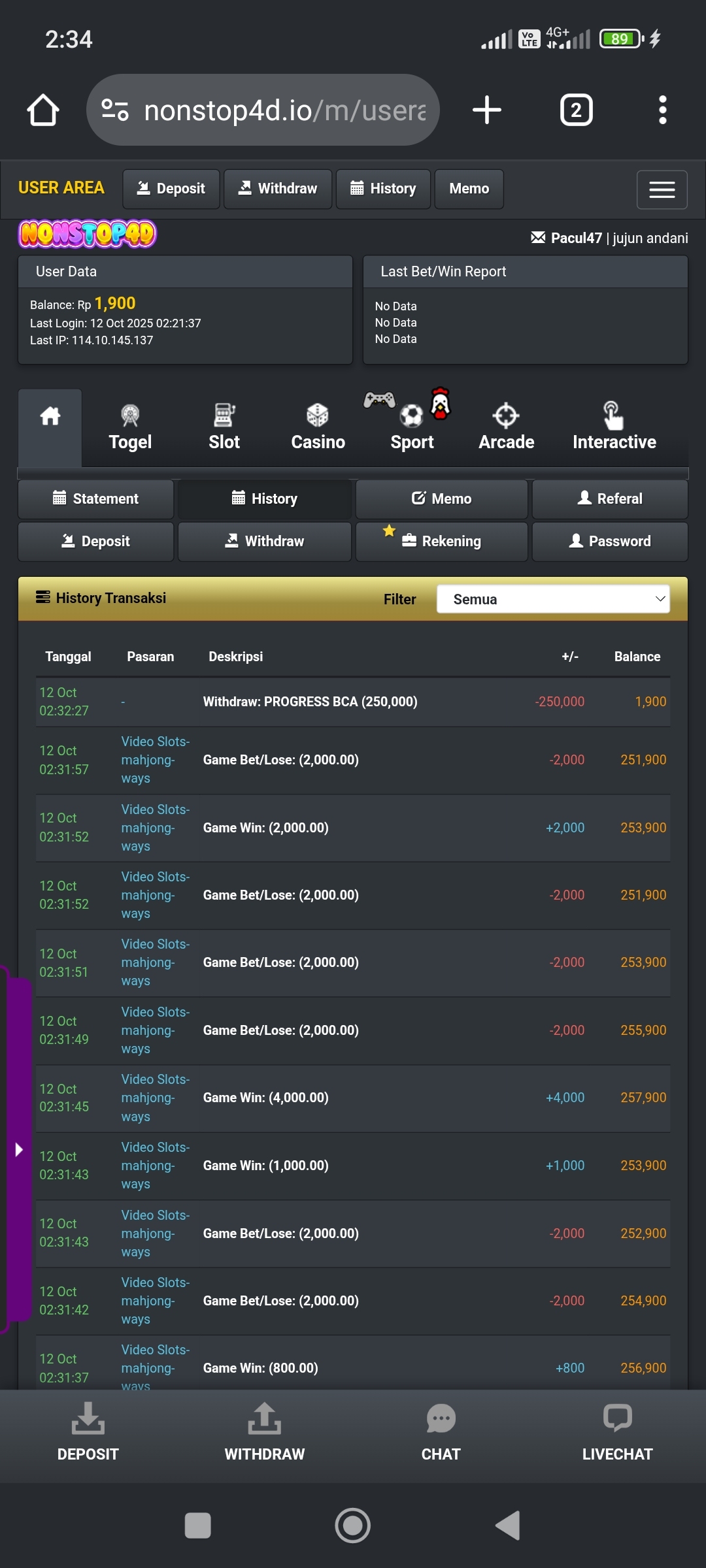Open the browser three-dot menu
Image resolution: width=706 pixels, height=1568 pixels.
tap(662, 110)
